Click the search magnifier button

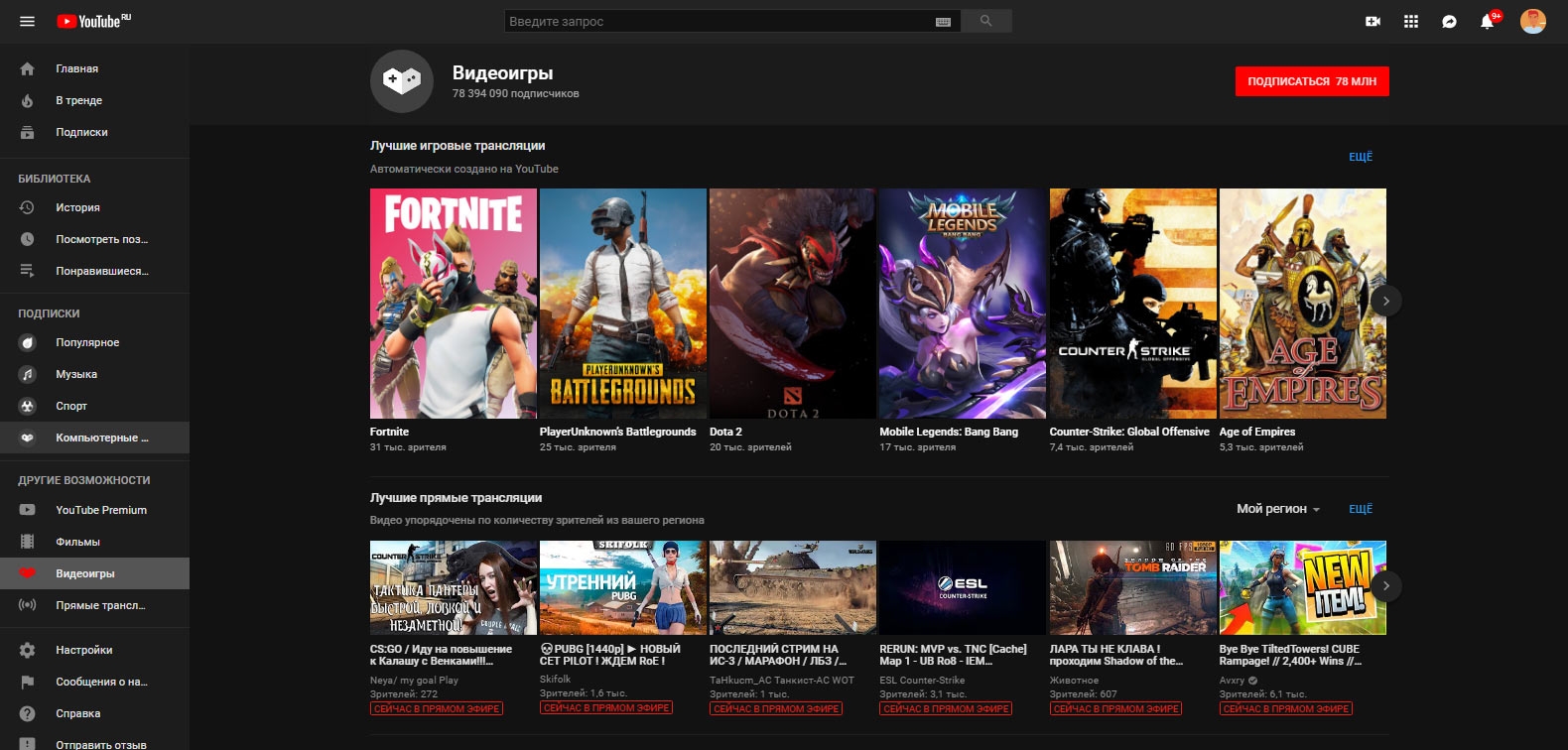pyautogui.click(x=986, y=21)
